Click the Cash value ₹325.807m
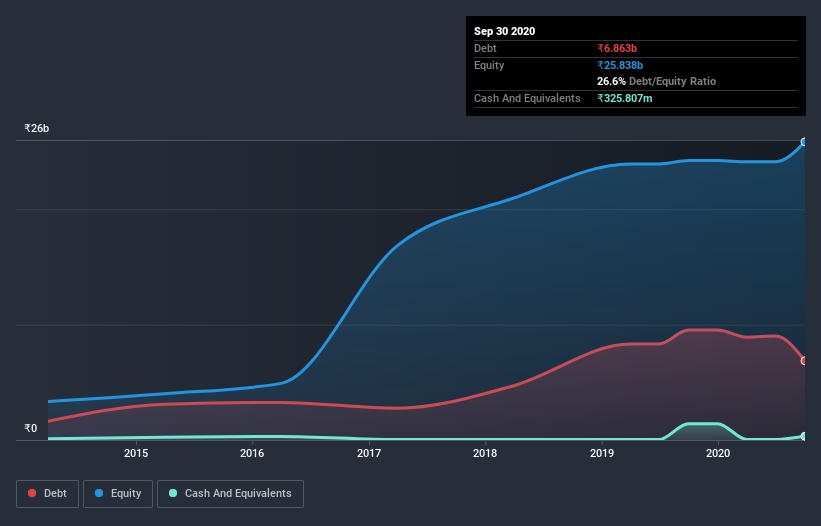 tap(625, 98)
